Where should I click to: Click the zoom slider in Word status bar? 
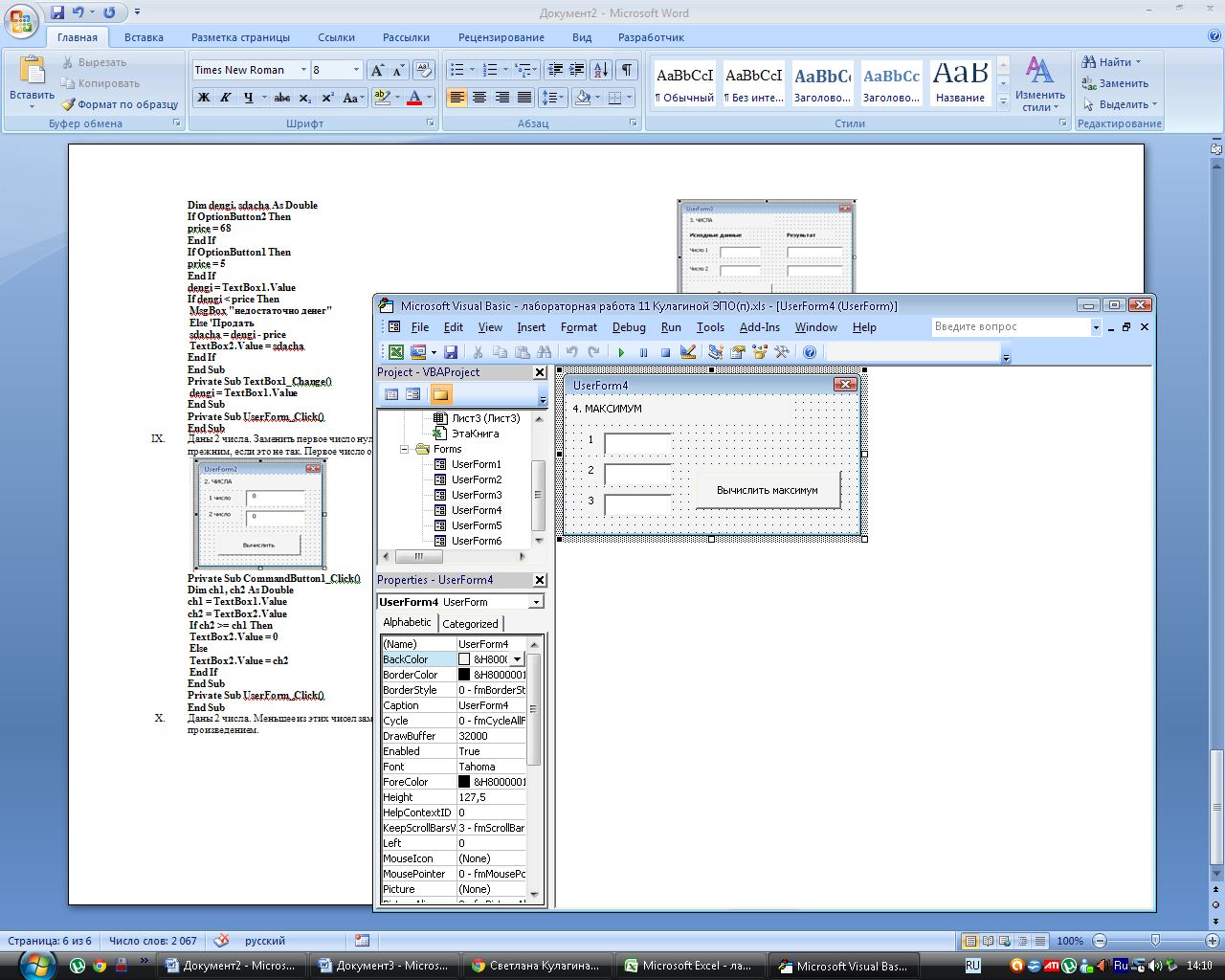[x=1155, y=941]
